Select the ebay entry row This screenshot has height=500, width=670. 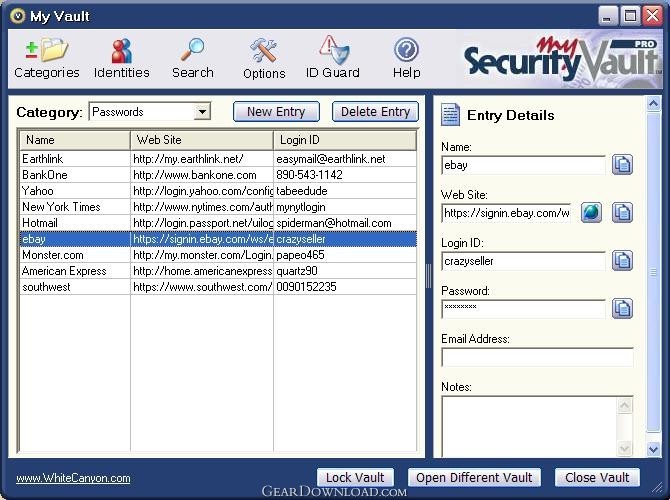218,239
